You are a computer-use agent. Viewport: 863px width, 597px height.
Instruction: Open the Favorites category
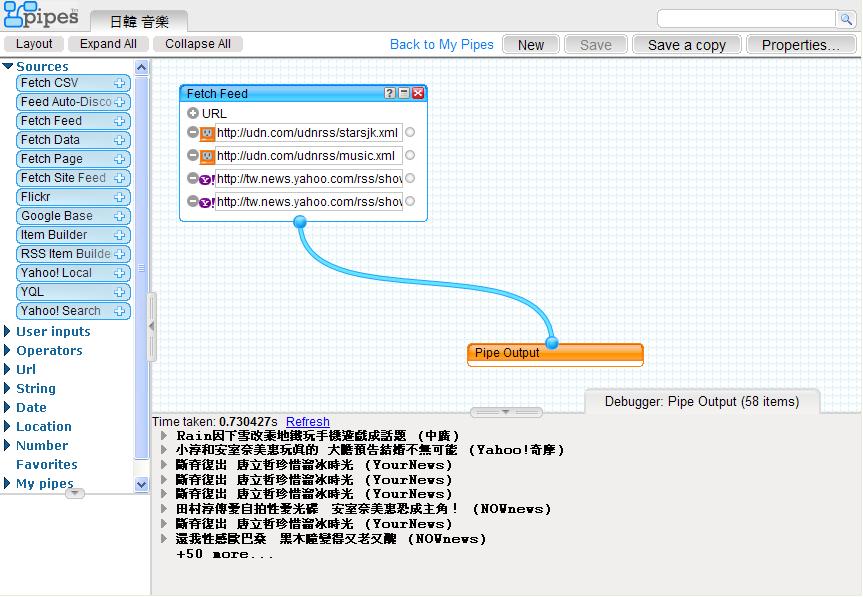coord(47,464)
